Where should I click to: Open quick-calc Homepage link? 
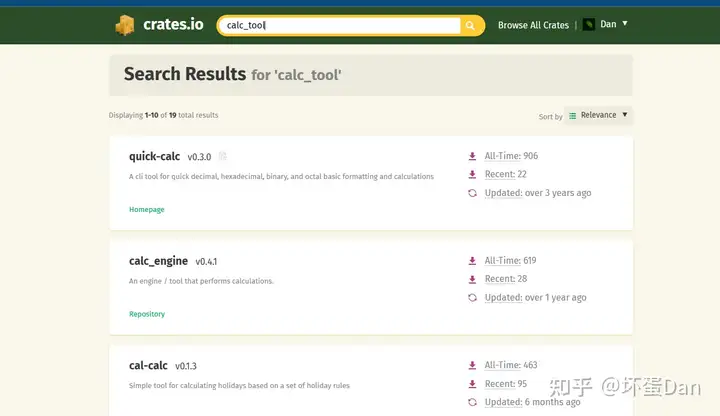pyautogui.click(x=146, y=209)
